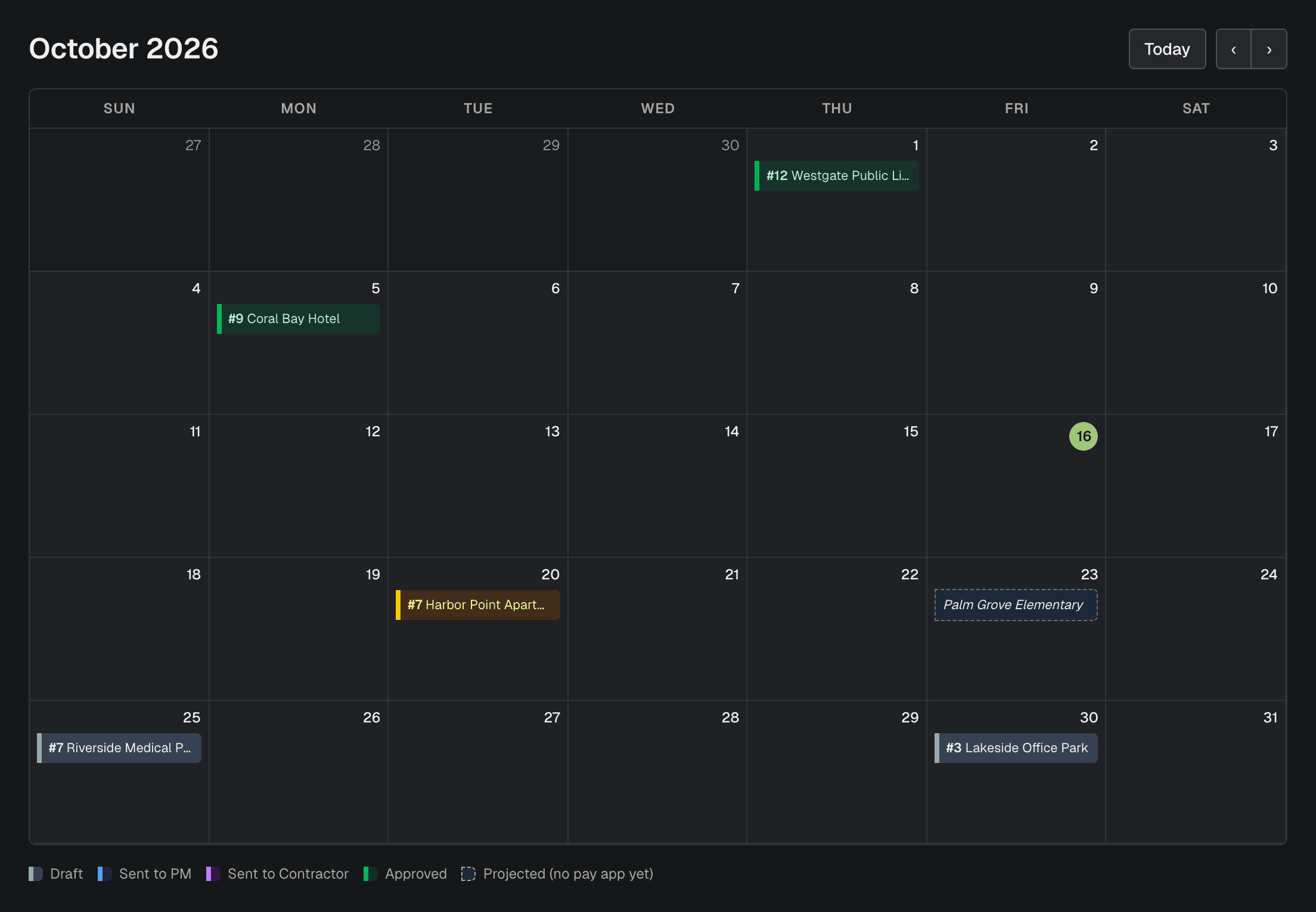
Task: Click the MON column header
Action: click(x=299, y=108)
